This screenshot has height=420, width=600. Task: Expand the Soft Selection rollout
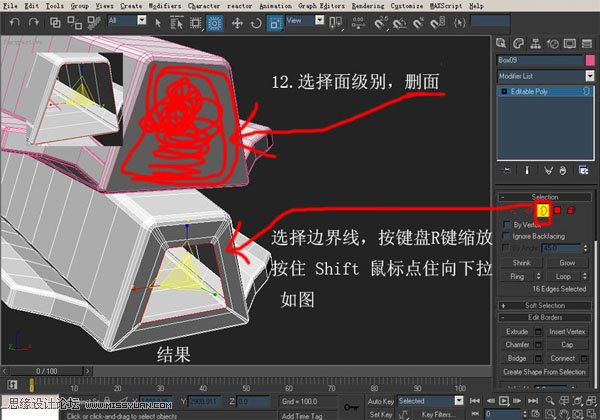(x=545, y=305)
